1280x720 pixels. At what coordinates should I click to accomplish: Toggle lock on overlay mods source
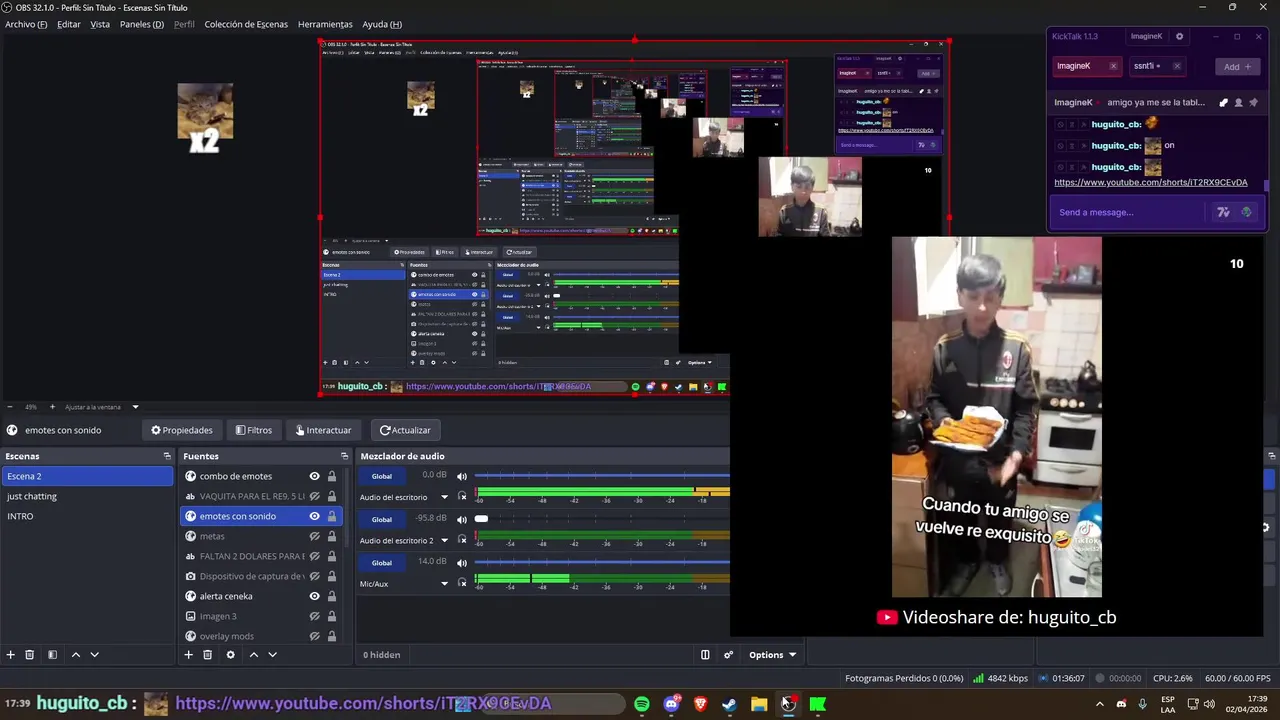tap(332, 636)
